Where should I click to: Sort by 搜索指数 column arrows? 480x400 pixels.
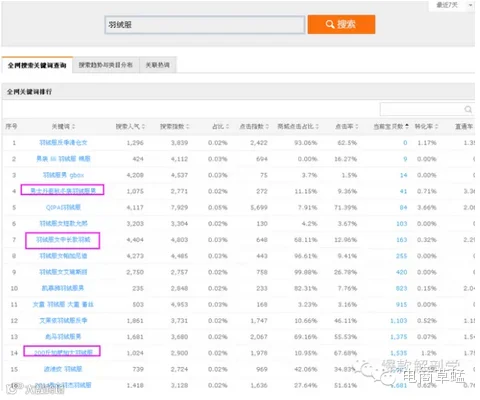click(188, 127)
